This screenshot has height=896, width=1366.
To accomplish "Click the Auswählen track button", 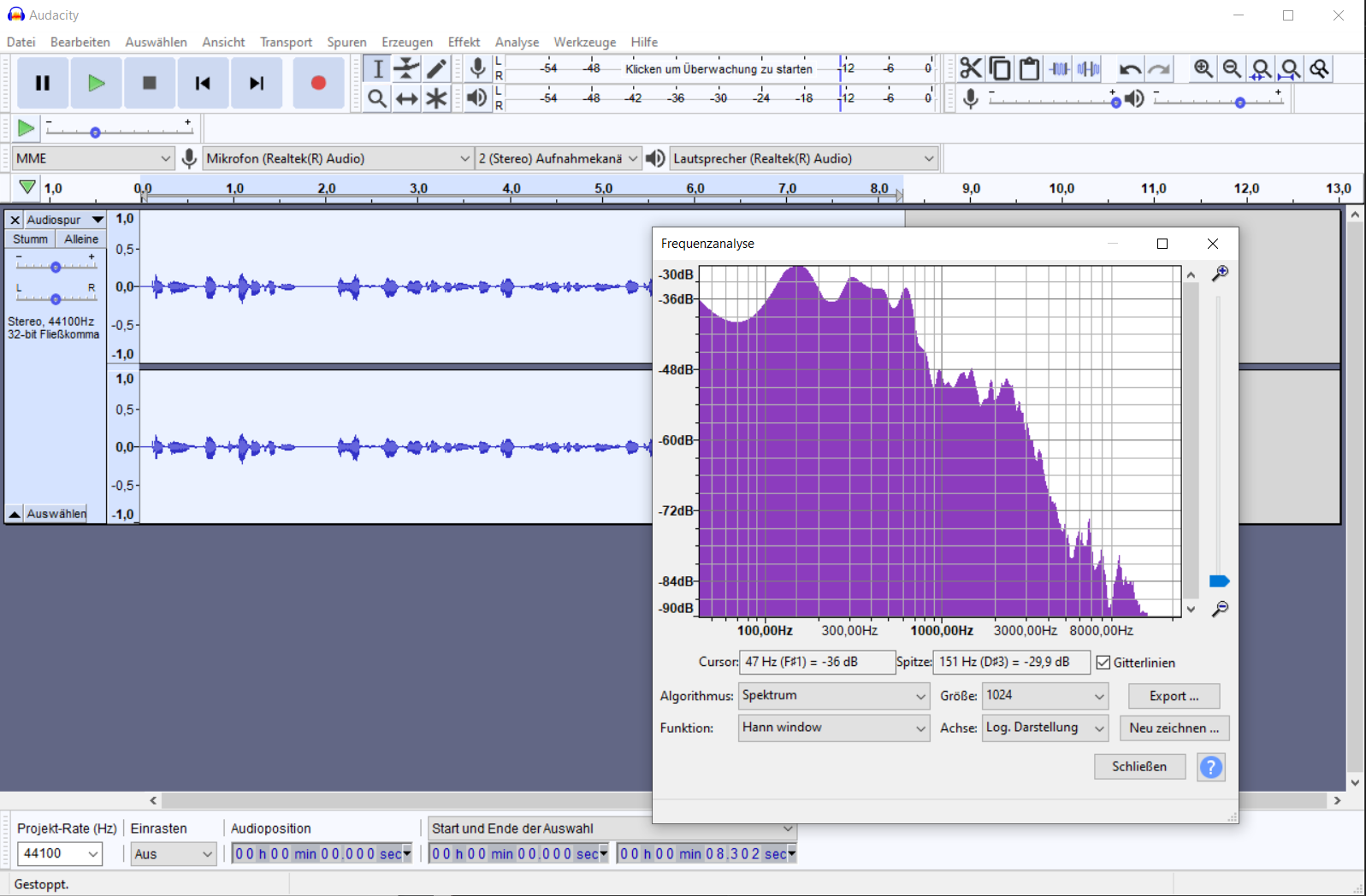I will 56,513.
